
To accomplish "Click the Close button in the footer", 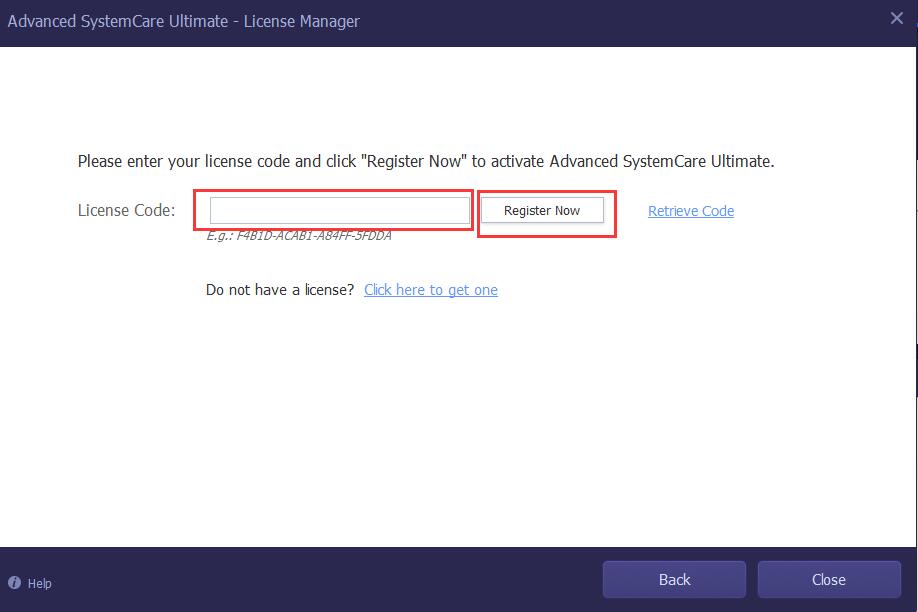I will coord(829,580).
